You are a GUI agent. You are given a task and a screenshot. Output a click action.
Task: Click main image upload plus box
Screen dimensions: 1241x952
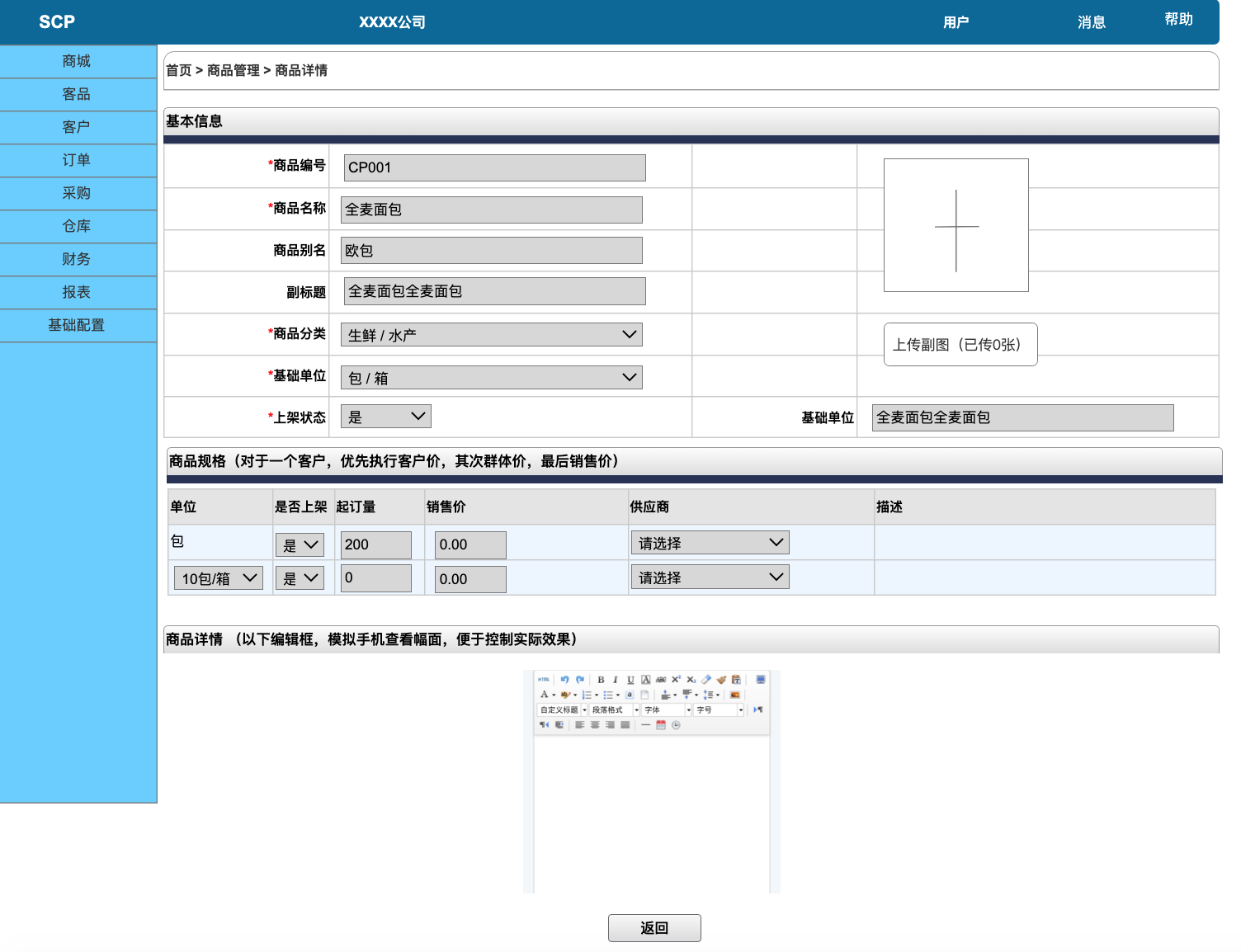click(956, 225)
